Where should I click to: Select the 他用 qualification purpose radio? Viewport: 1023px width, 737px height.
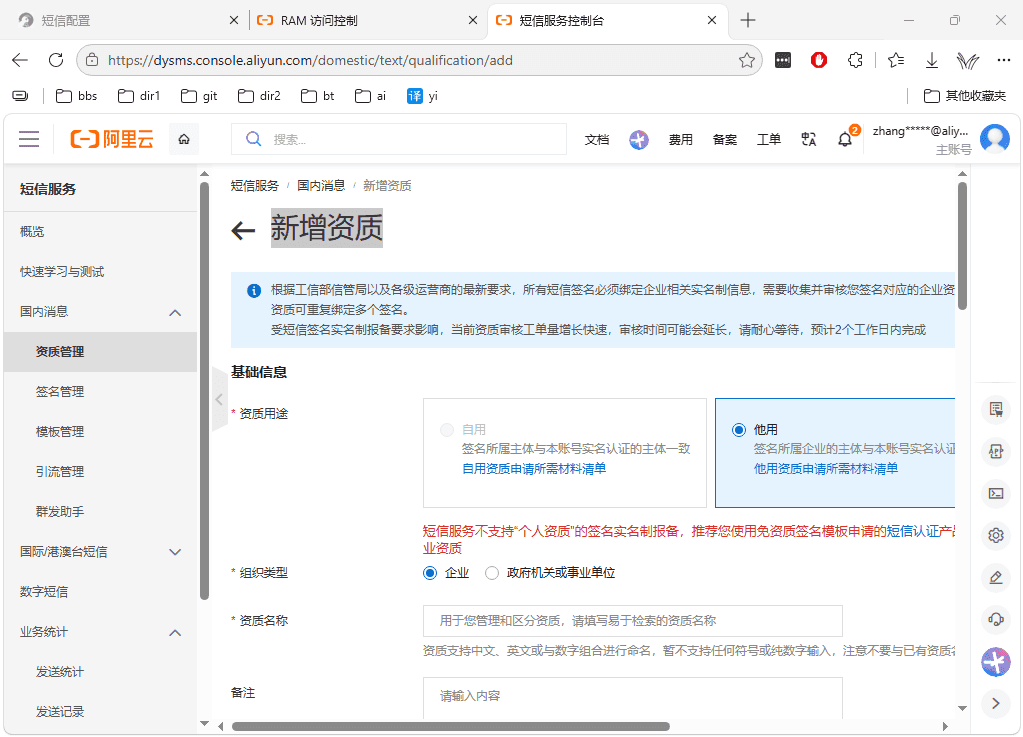pos(739,430)
